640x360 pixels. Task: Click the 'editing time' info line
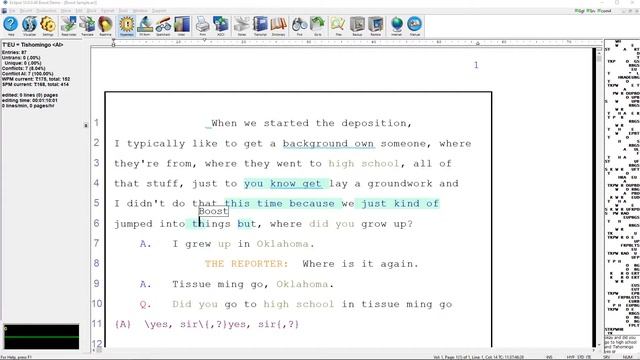point(30,100)
